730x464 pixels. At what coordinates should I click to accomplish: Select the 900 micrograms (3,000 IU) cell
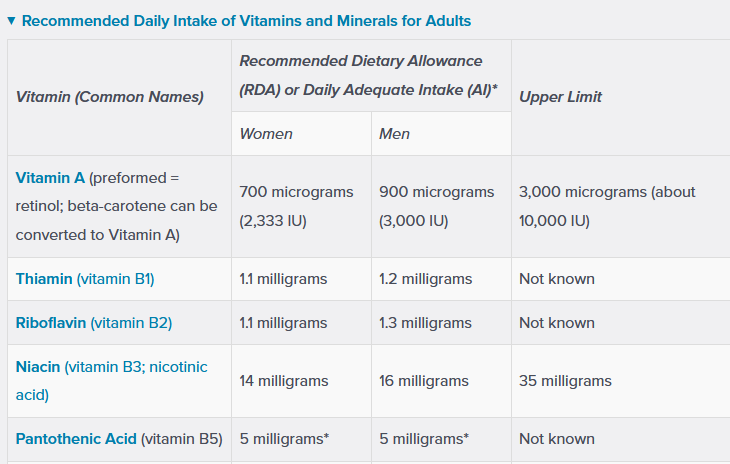(x=441, y=206)
